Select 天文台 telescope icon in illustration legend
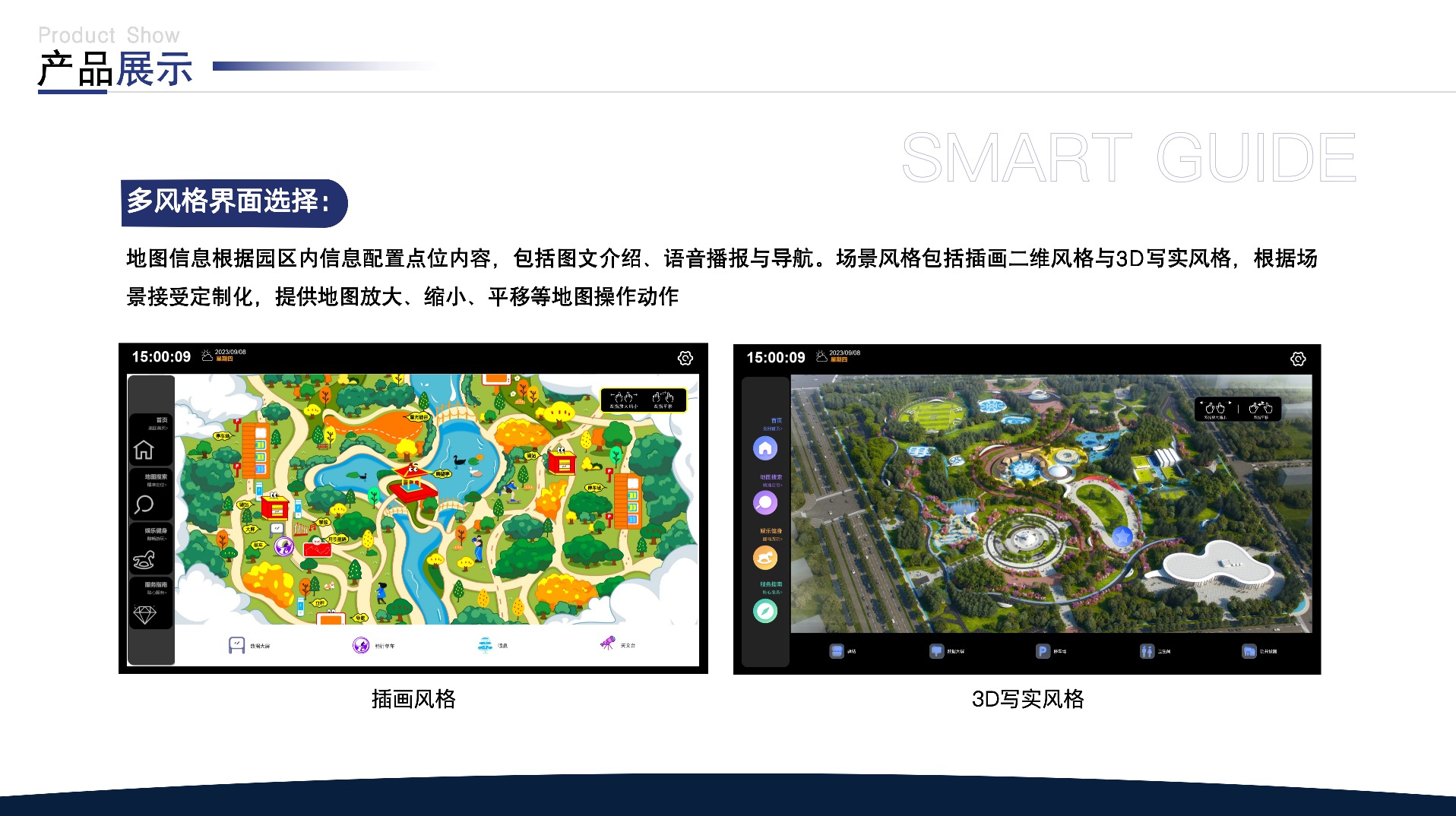The image size is (1456, 816). (608, 644)
